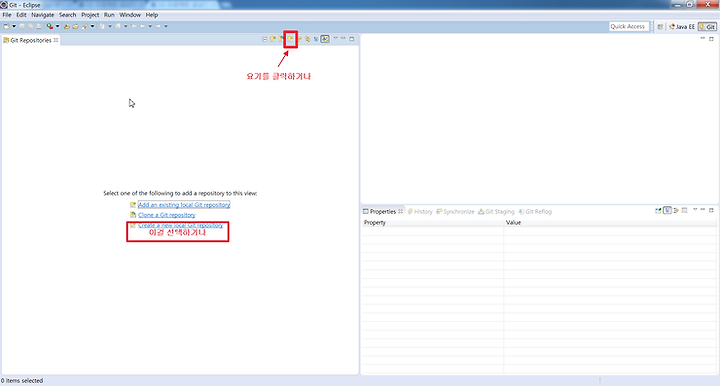
Task: Open the Back navigation history dropdown
Action: [x=150, y=26]
